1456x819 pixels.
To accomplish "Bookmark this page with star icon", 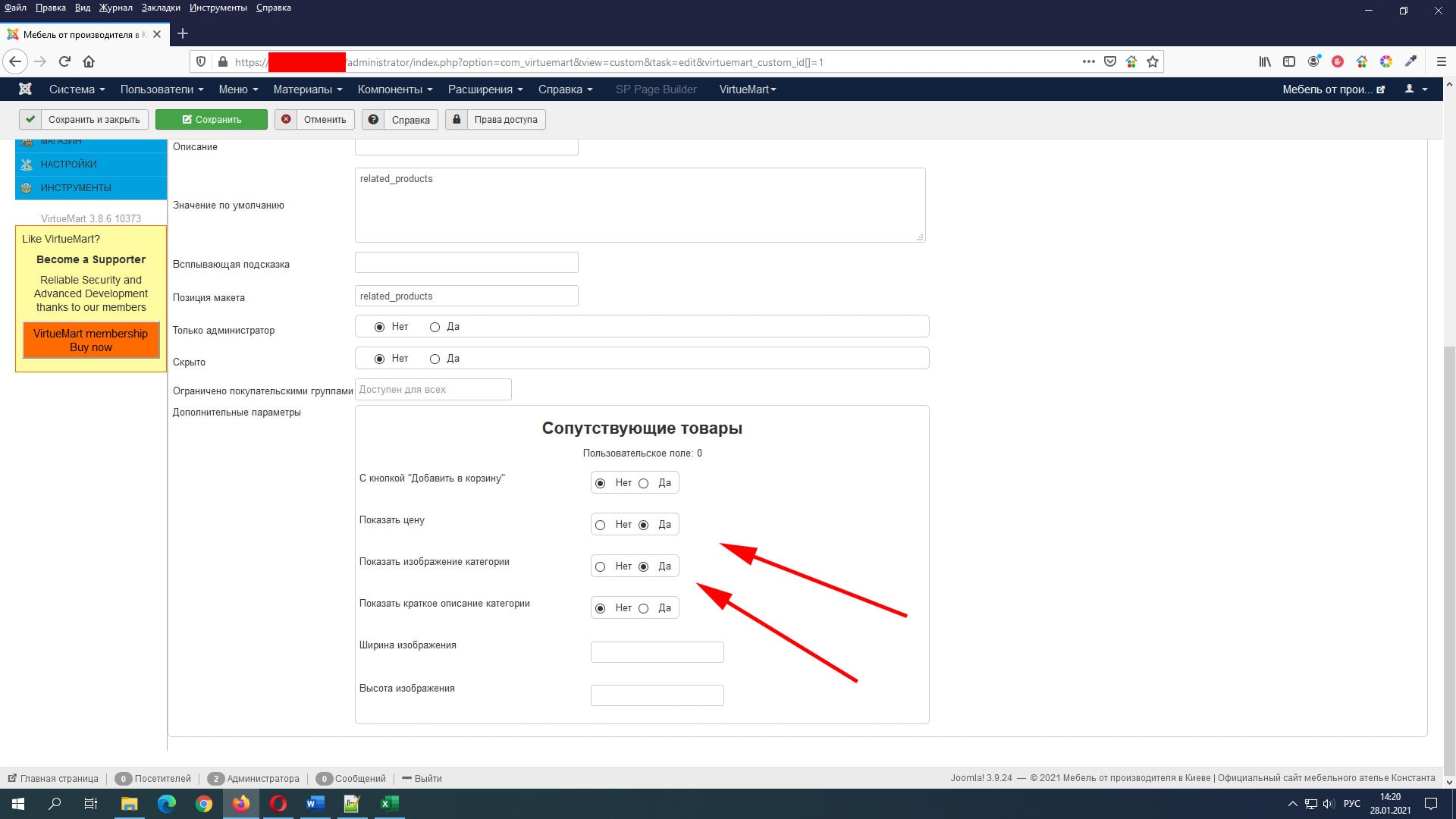I will pyautogui.click(x=1153, y=61).
